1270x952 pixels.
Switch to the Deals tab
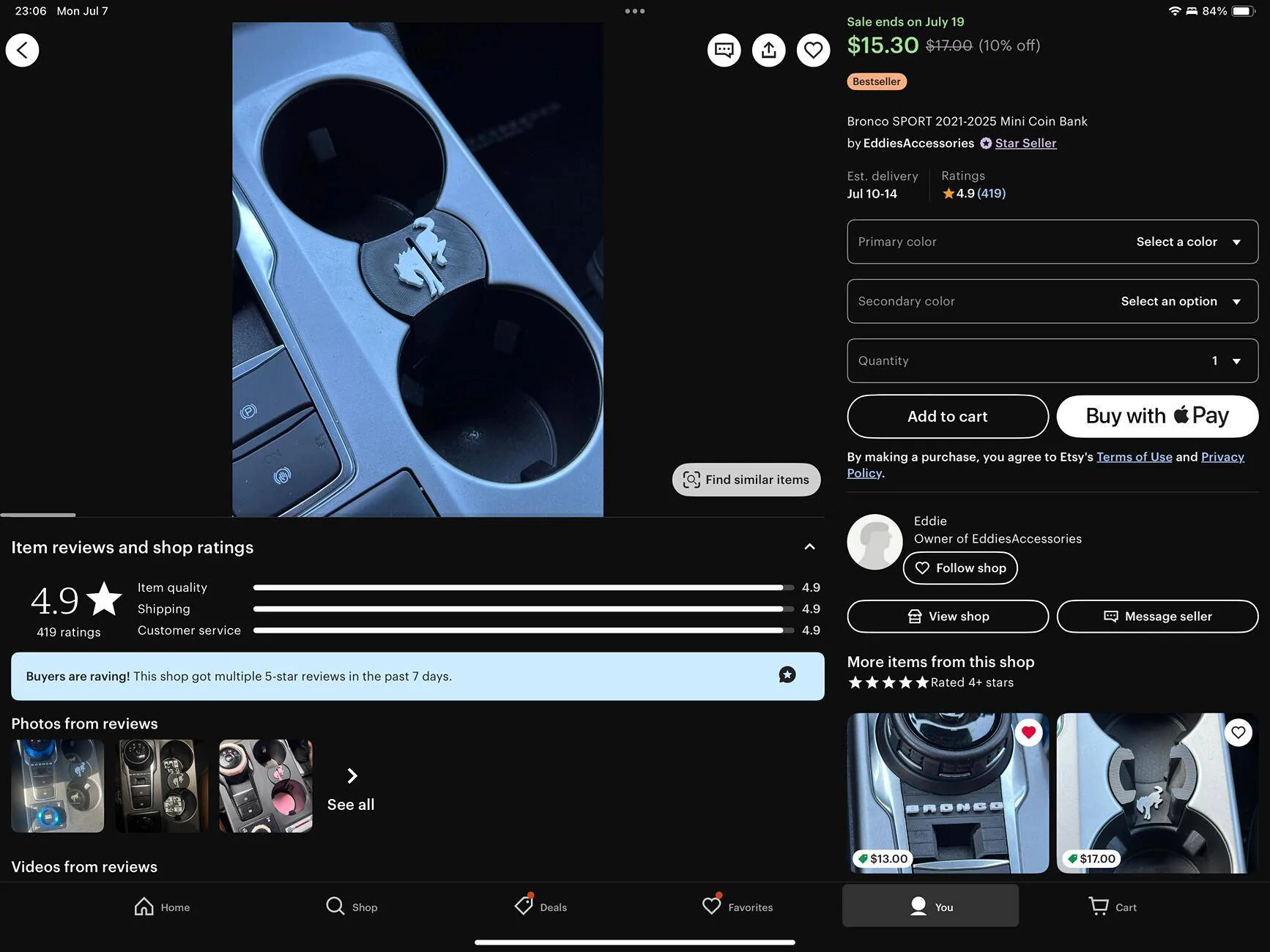click(541, 907)
